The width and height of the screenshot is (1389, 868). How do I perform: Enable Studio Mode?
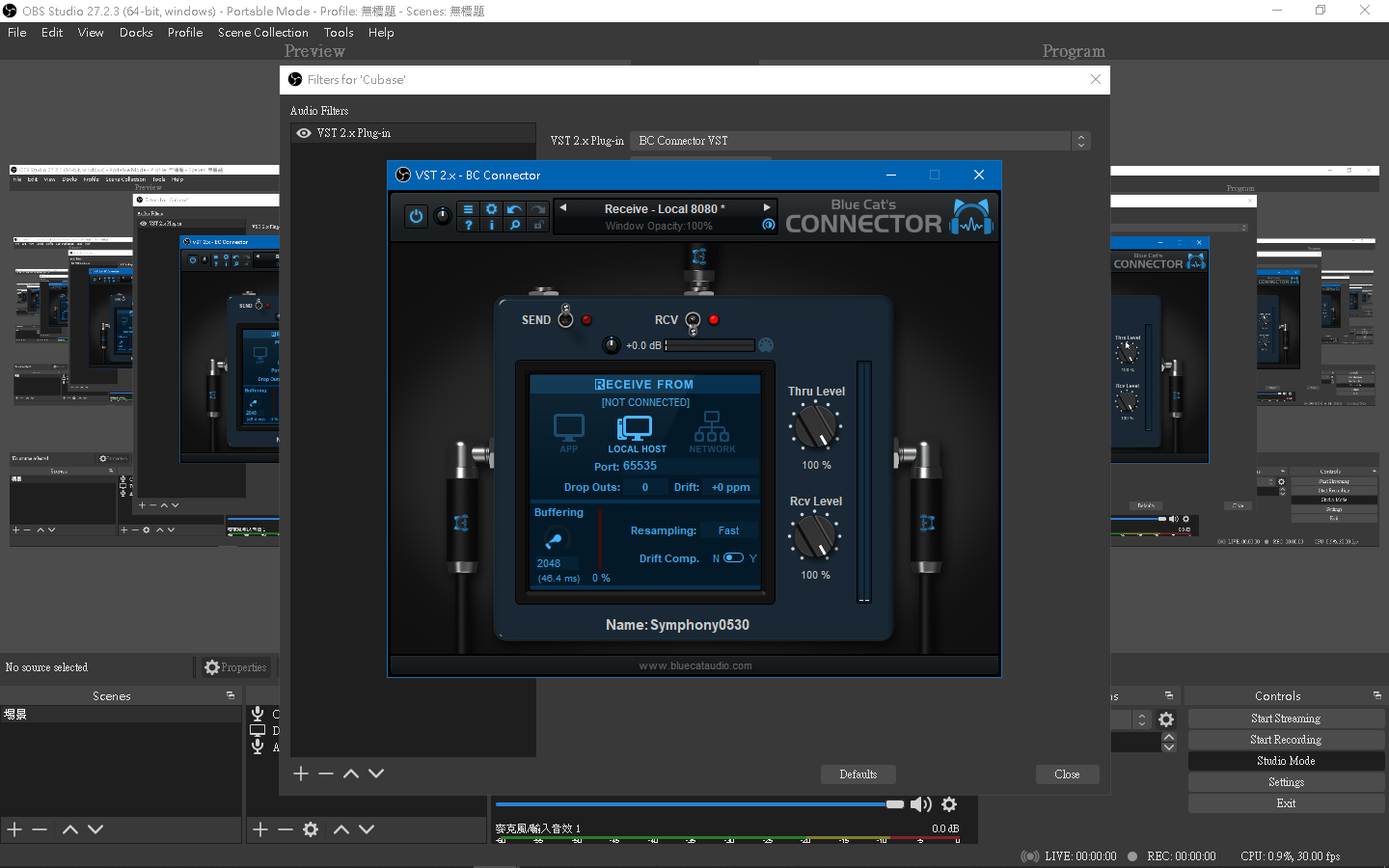tap(1286, 761)
